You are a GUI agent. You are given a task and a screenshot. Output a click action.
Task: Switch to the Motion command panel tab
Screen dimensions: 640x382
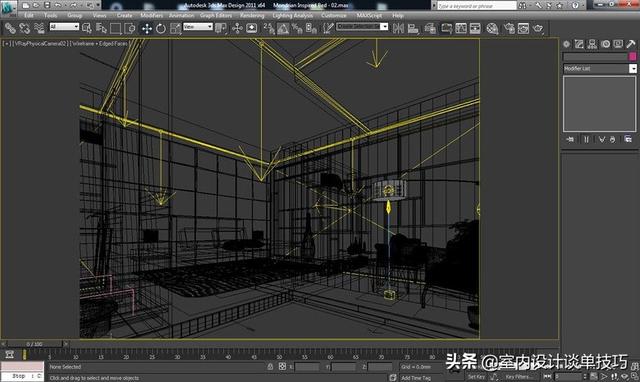605,44
